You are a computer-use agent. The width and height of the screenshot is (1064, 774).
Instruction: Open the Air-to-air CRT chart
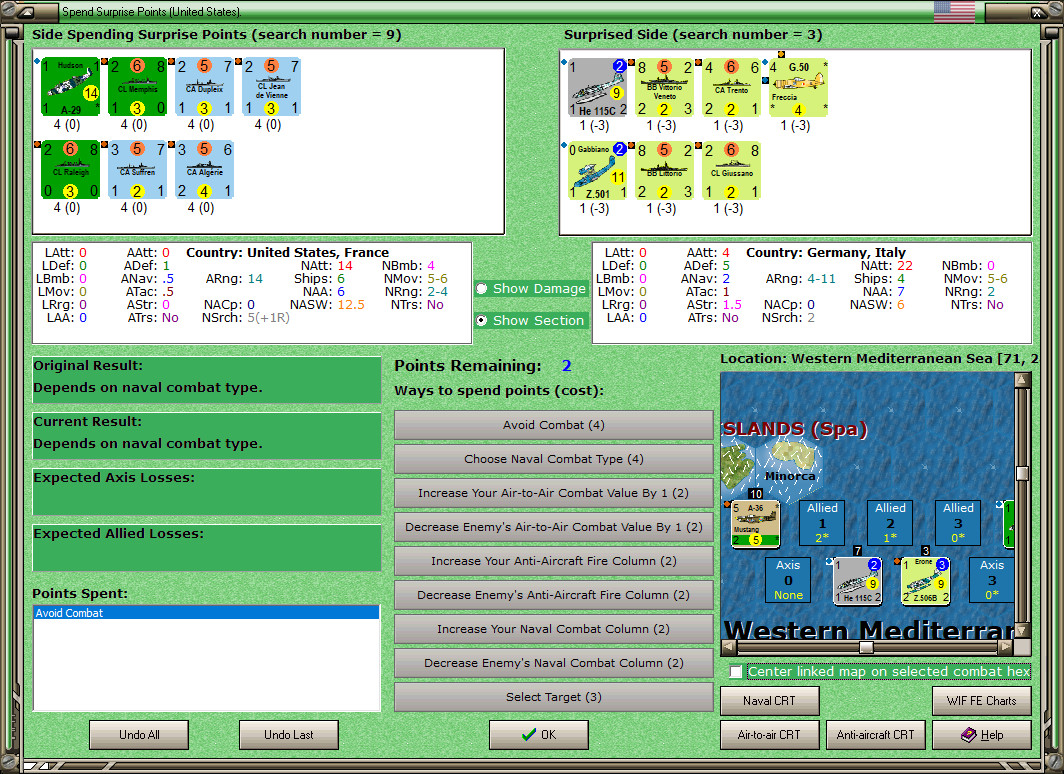tap(770, 735)
